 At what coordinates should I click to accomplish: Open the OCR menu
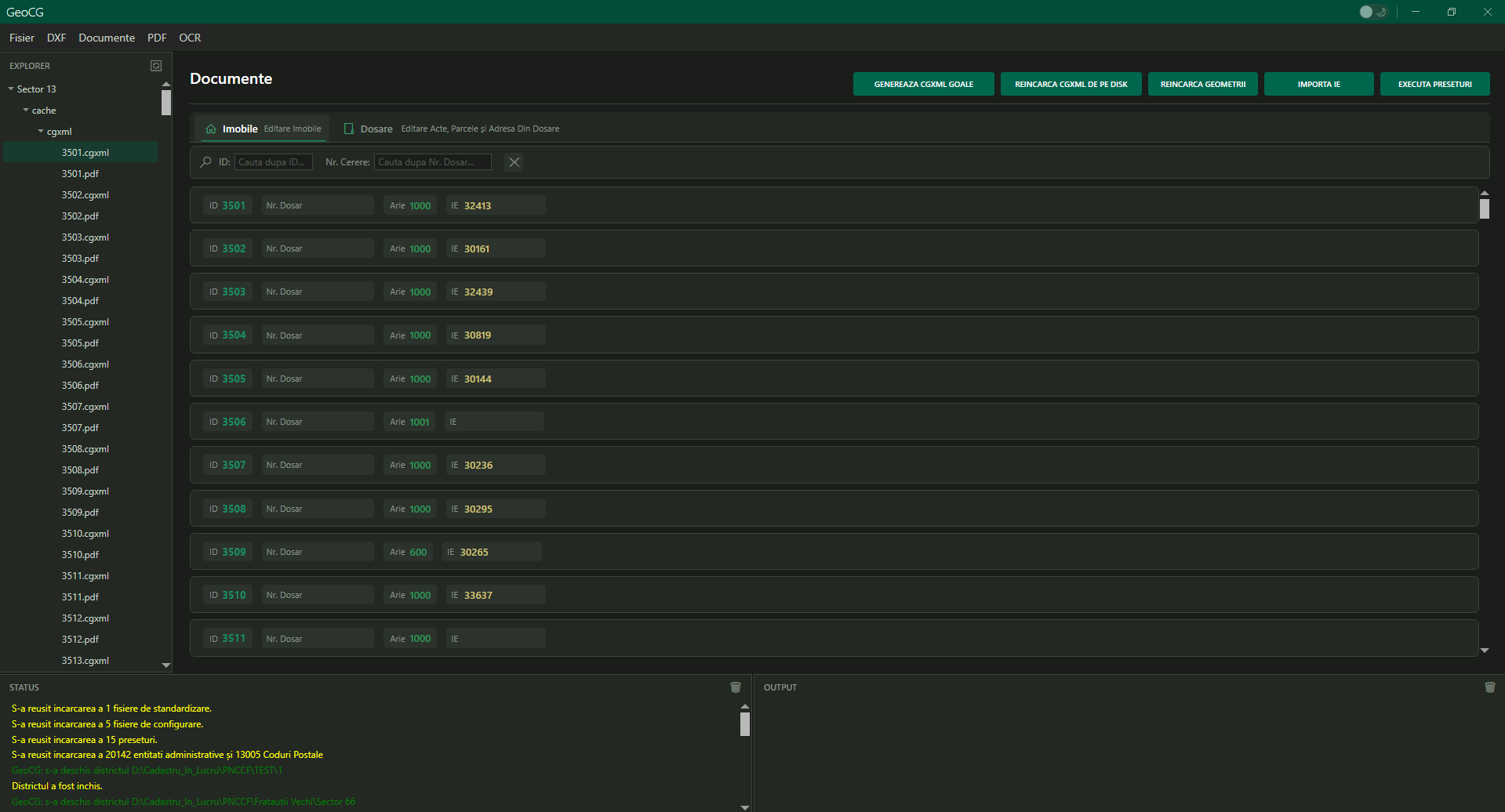[x=190, y=38]
